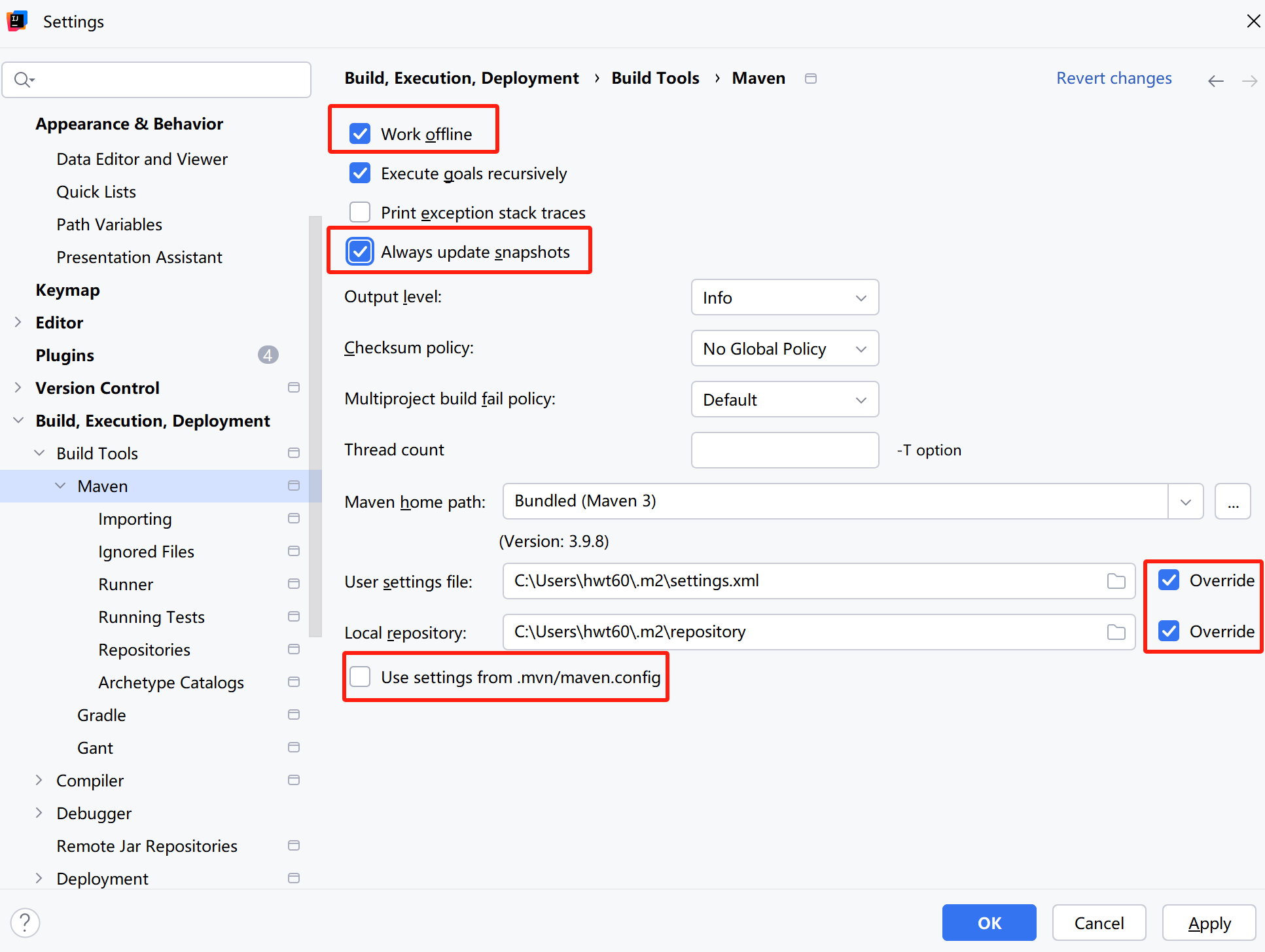Toggle Always update snapshots checkbox

point(360,251)
